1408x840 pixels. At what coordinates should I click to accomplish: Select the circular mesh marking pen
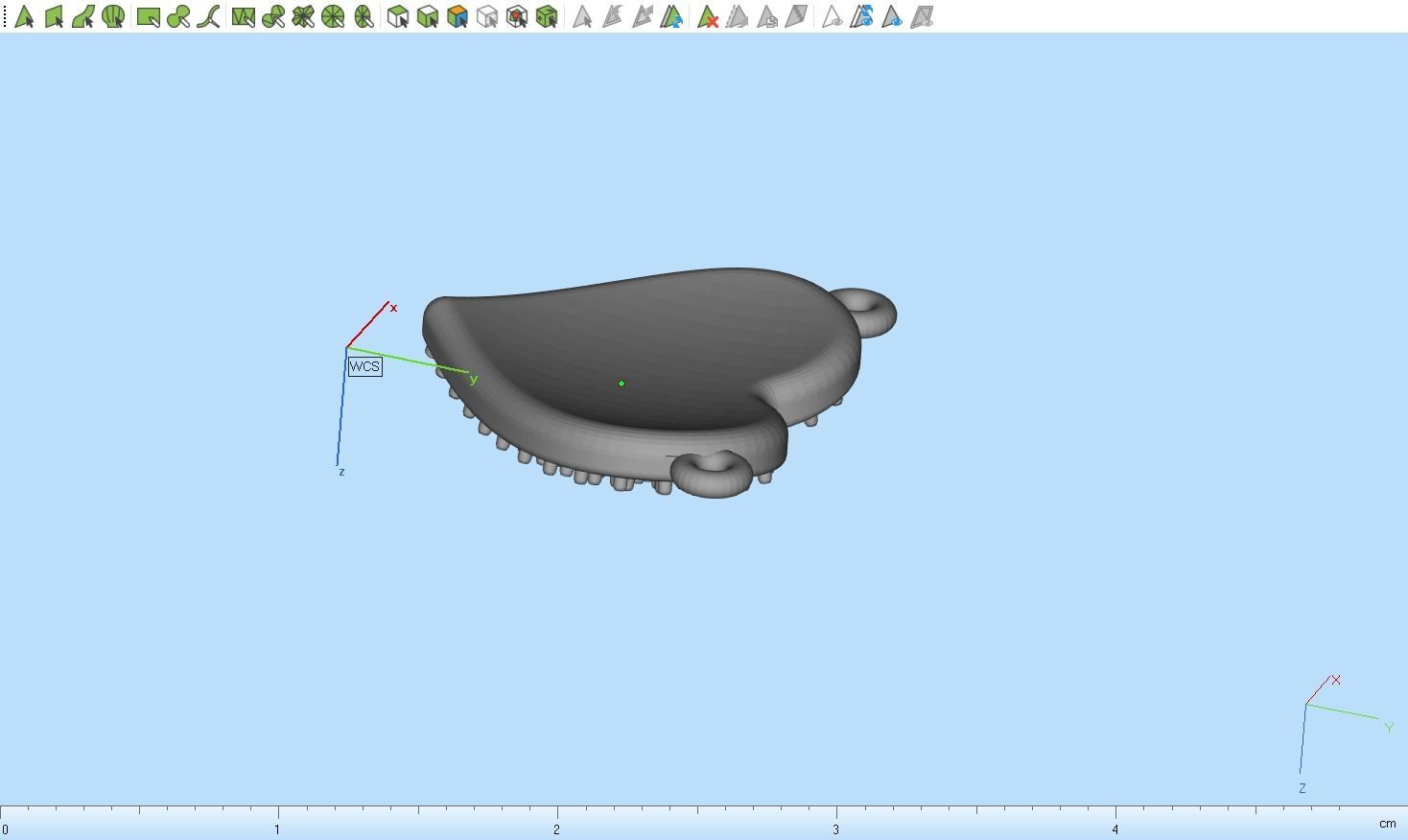[333, 16]
